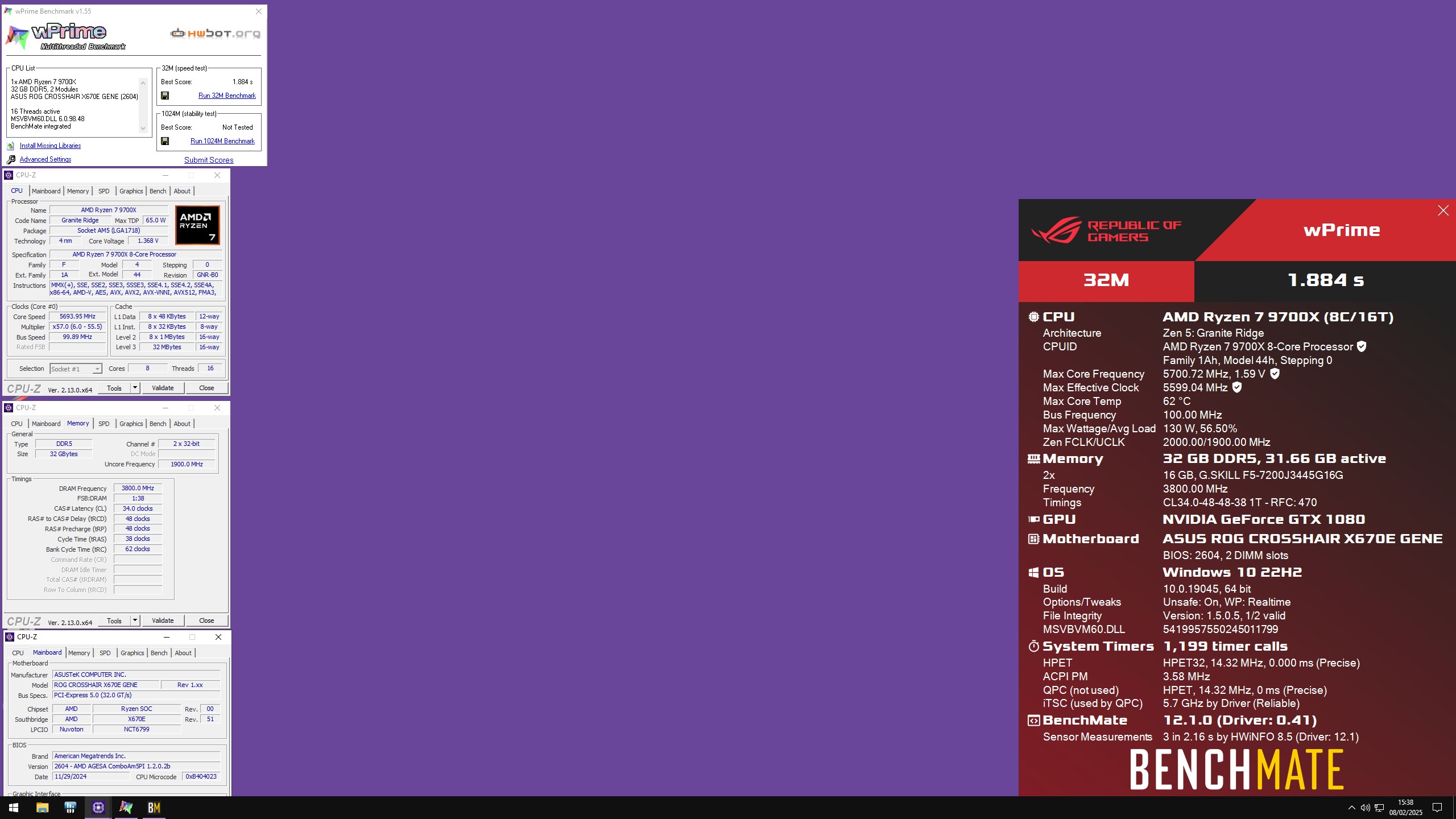1456x819 pixels.
Task: Open the volume control in system tray
Action: pos(1365,808)
